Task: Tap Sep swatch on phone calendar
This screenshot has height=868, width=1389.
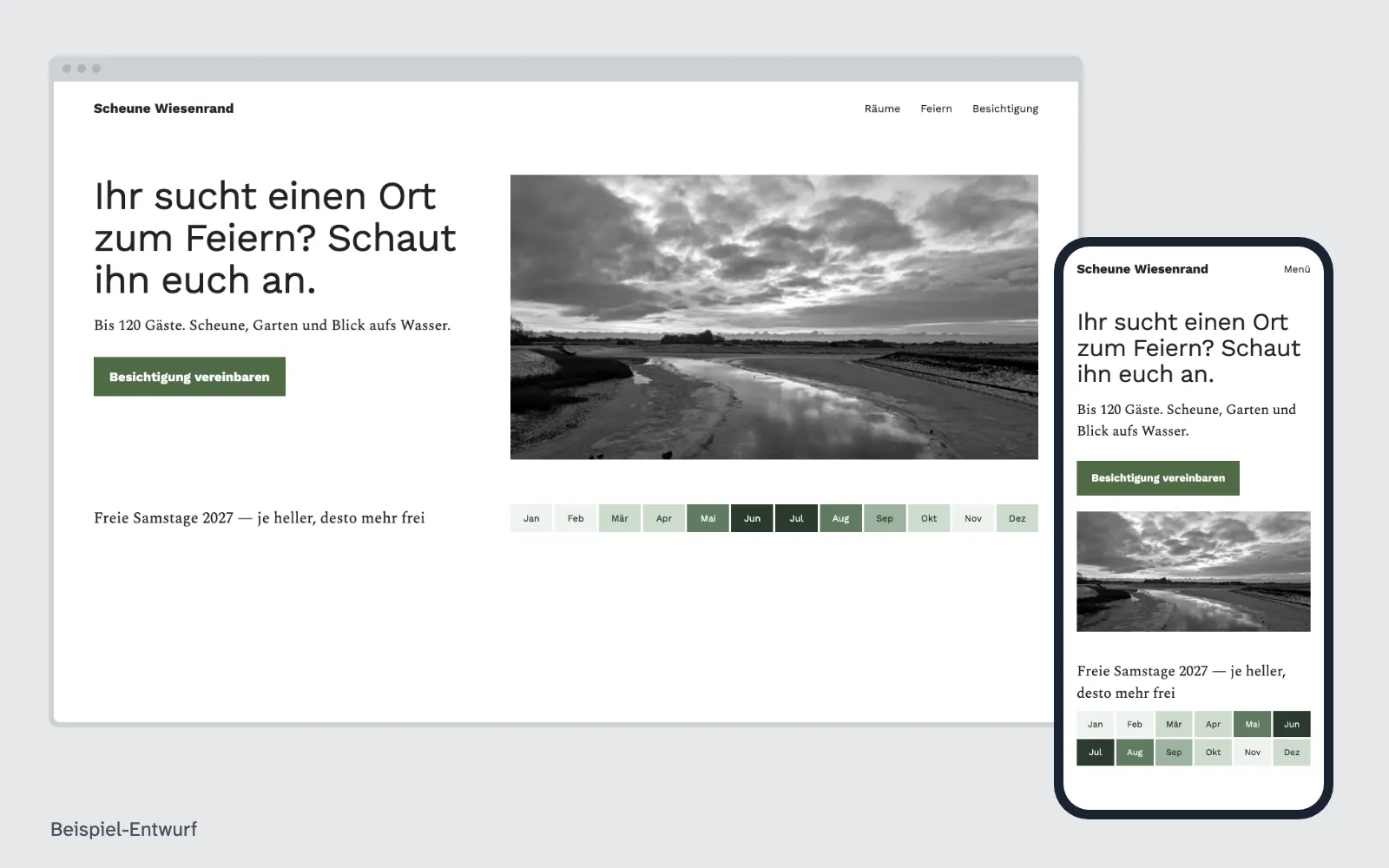Action: [1174, 753]
